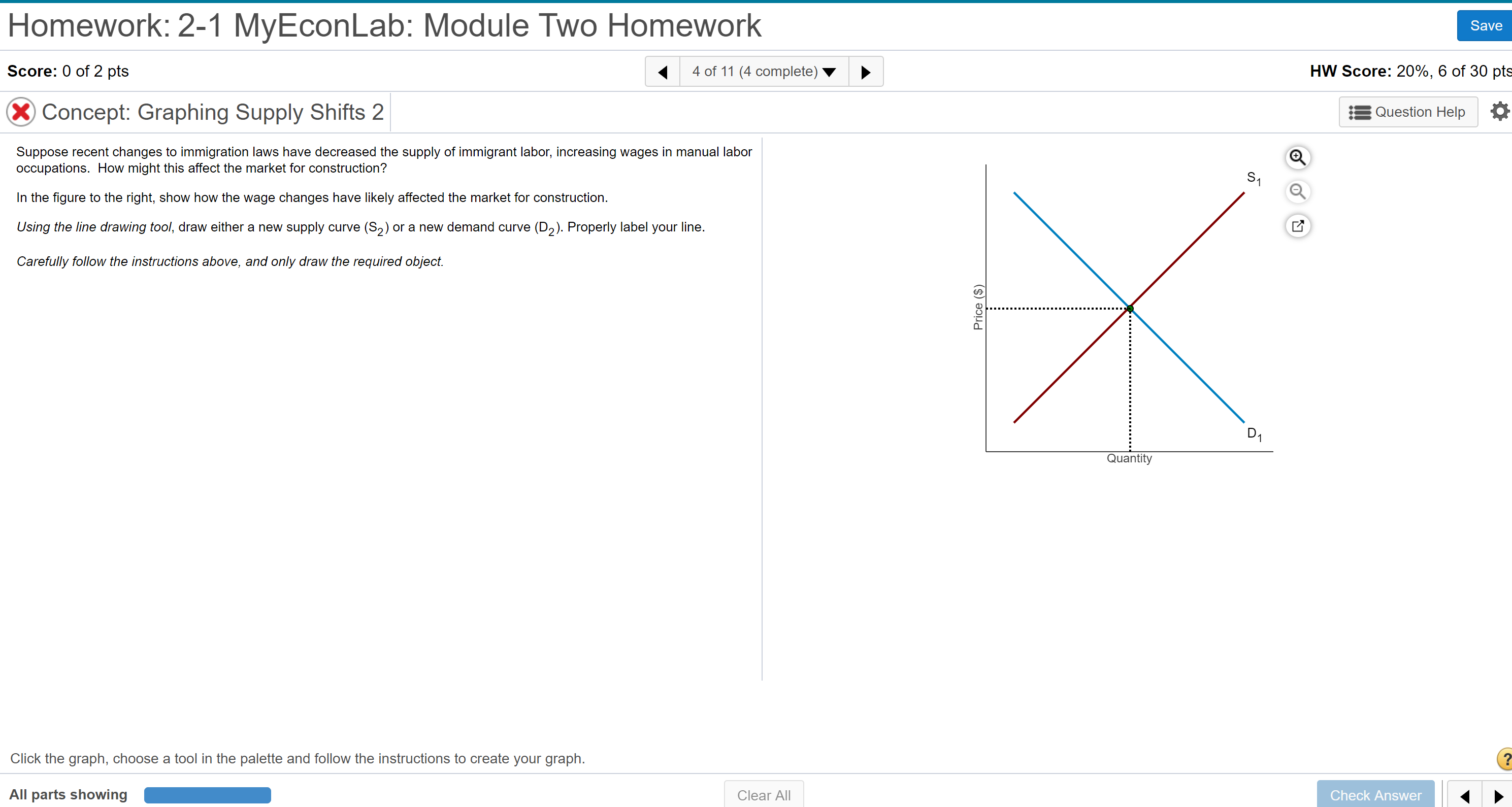Toggle the 4 of 11 completed dropdown

[x=761, y=72]
